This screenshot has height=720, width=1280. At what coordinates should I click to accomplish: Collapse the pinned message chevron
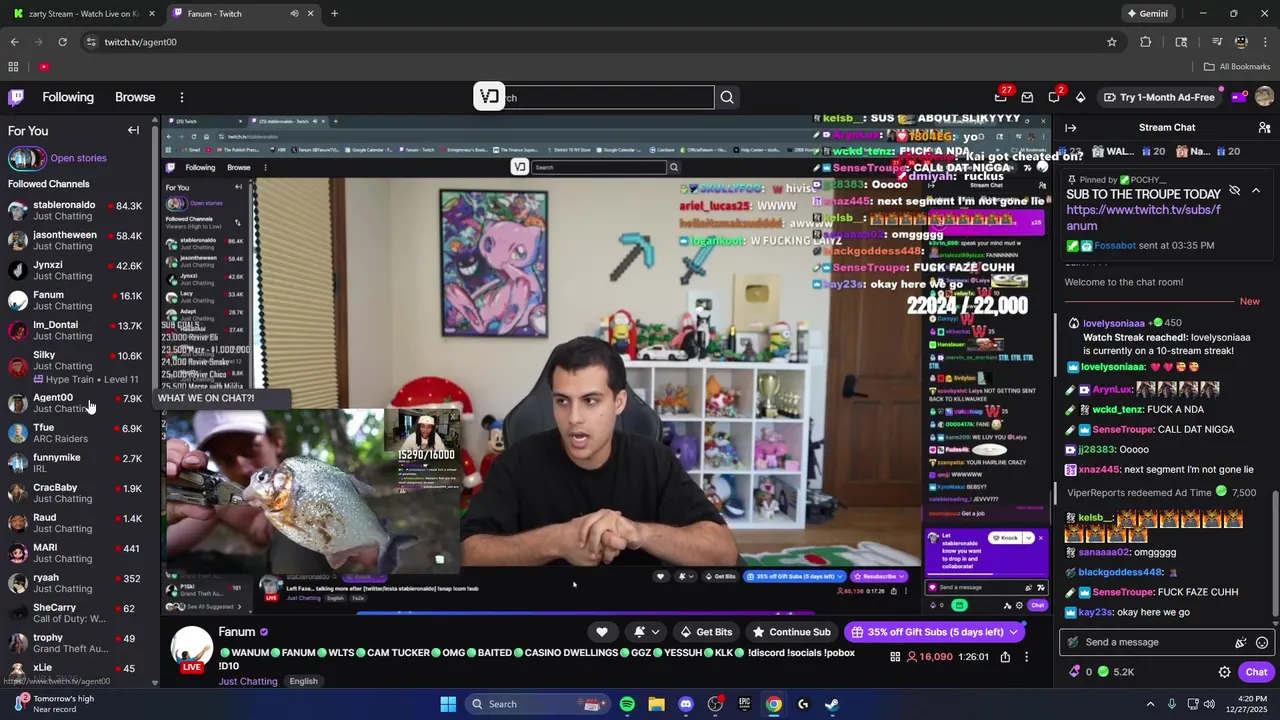(x=1256, y=191)
